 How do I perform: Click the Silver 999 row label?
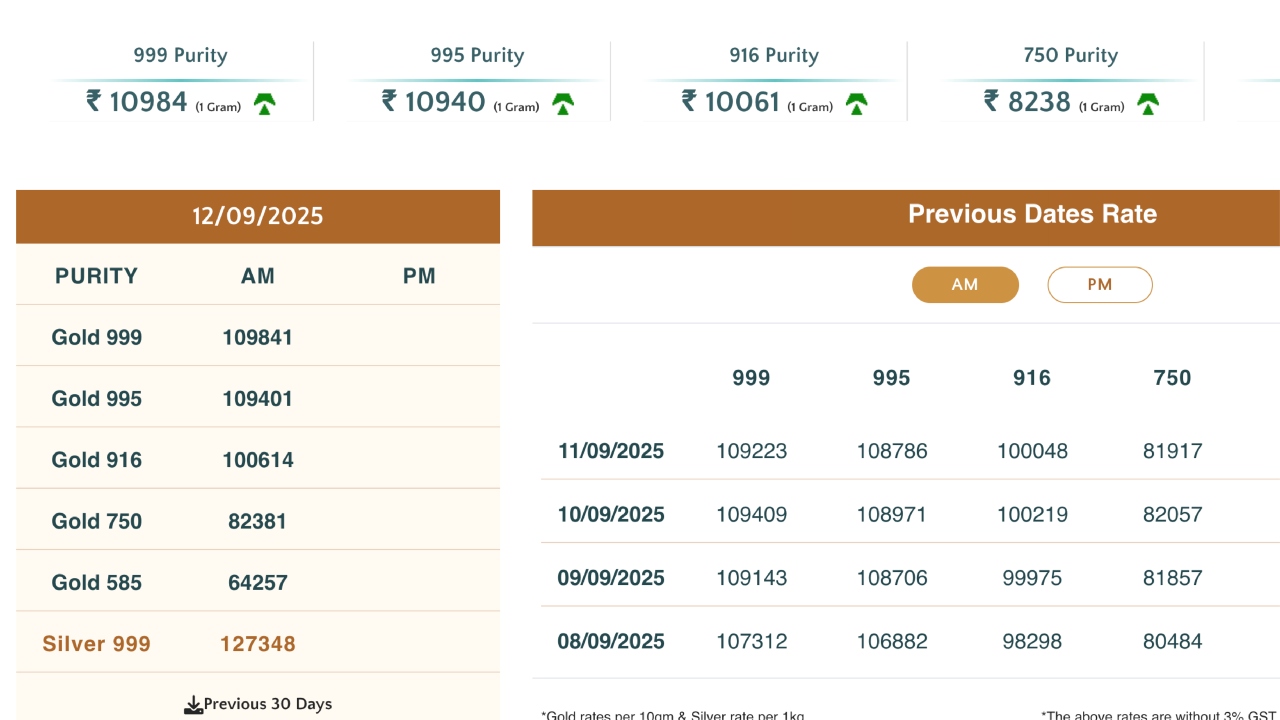coord(96,643)
